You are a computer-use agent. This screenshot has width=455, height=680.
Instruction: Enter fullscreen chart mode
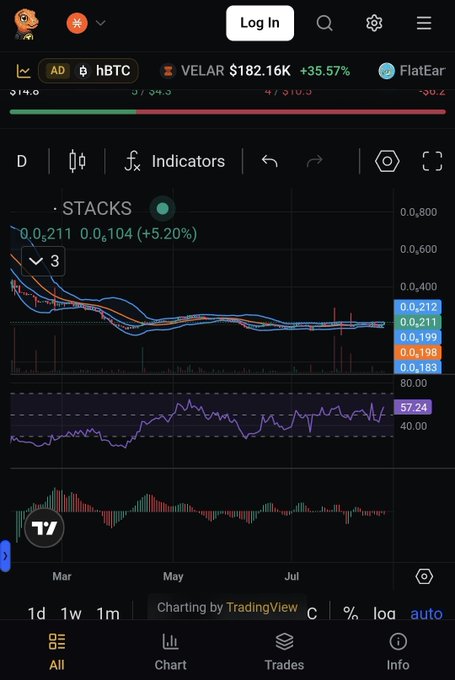point(432,161)
